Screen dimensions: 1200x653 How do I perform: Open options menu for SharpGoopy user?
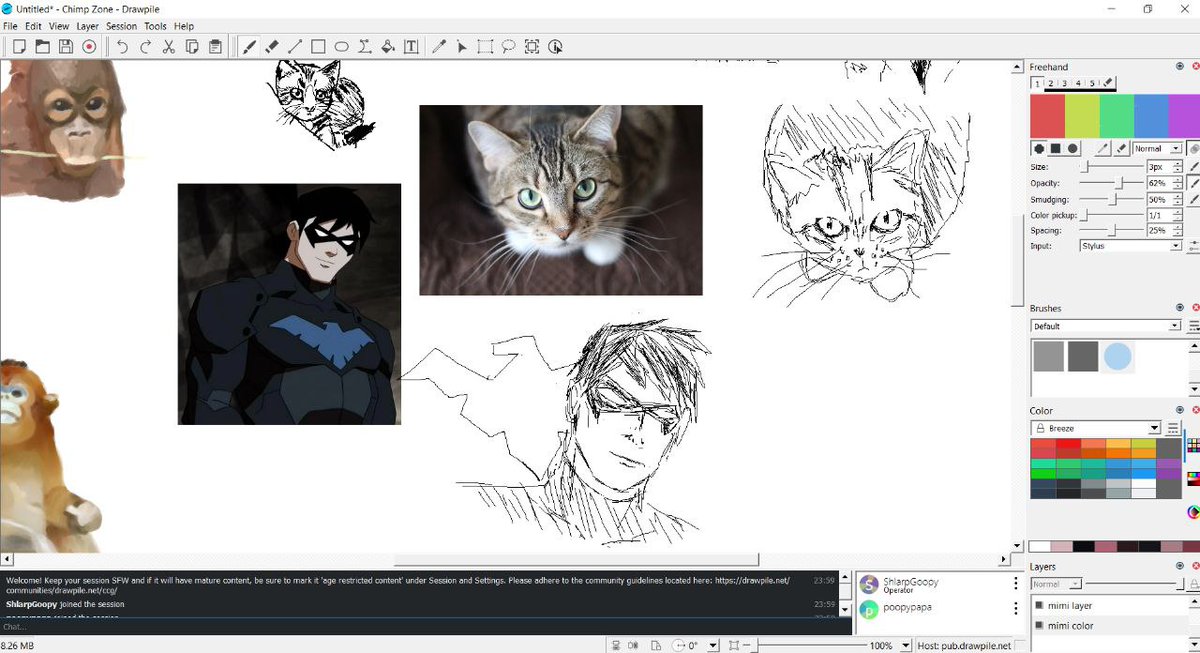click(x=1014, y=586)
